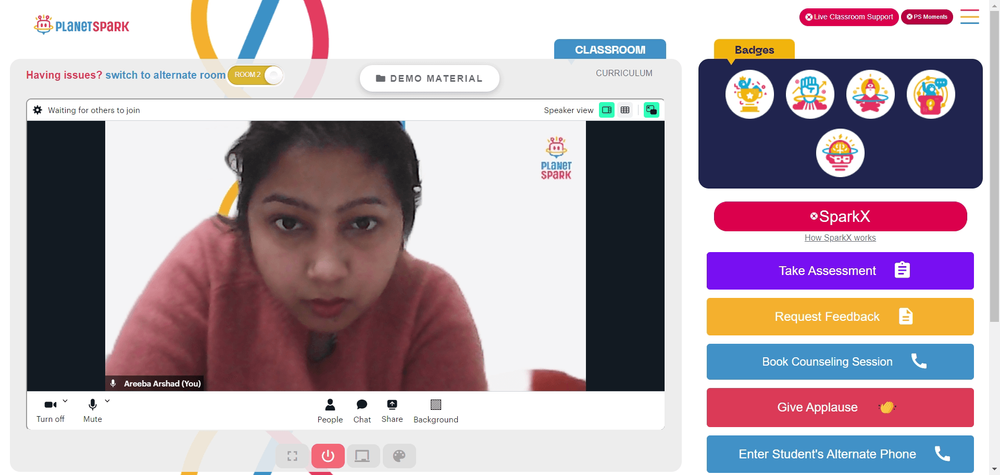
Task: Click Waiting for others to join text
Action: [x=94, y=110]
